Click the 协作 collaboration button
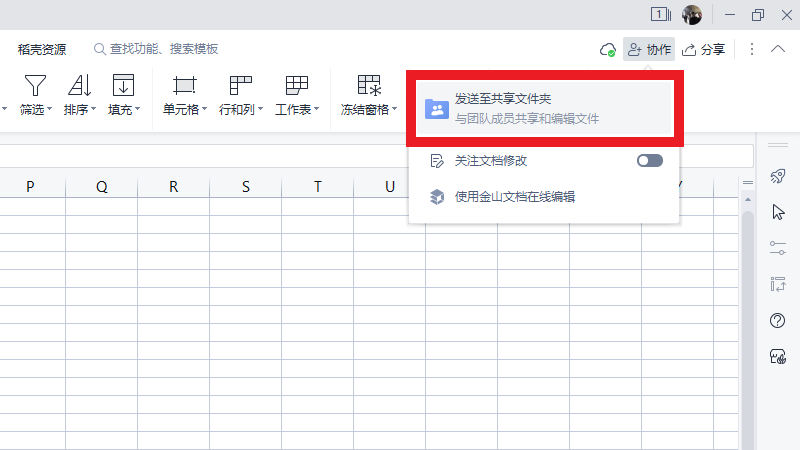 point(649,49)
